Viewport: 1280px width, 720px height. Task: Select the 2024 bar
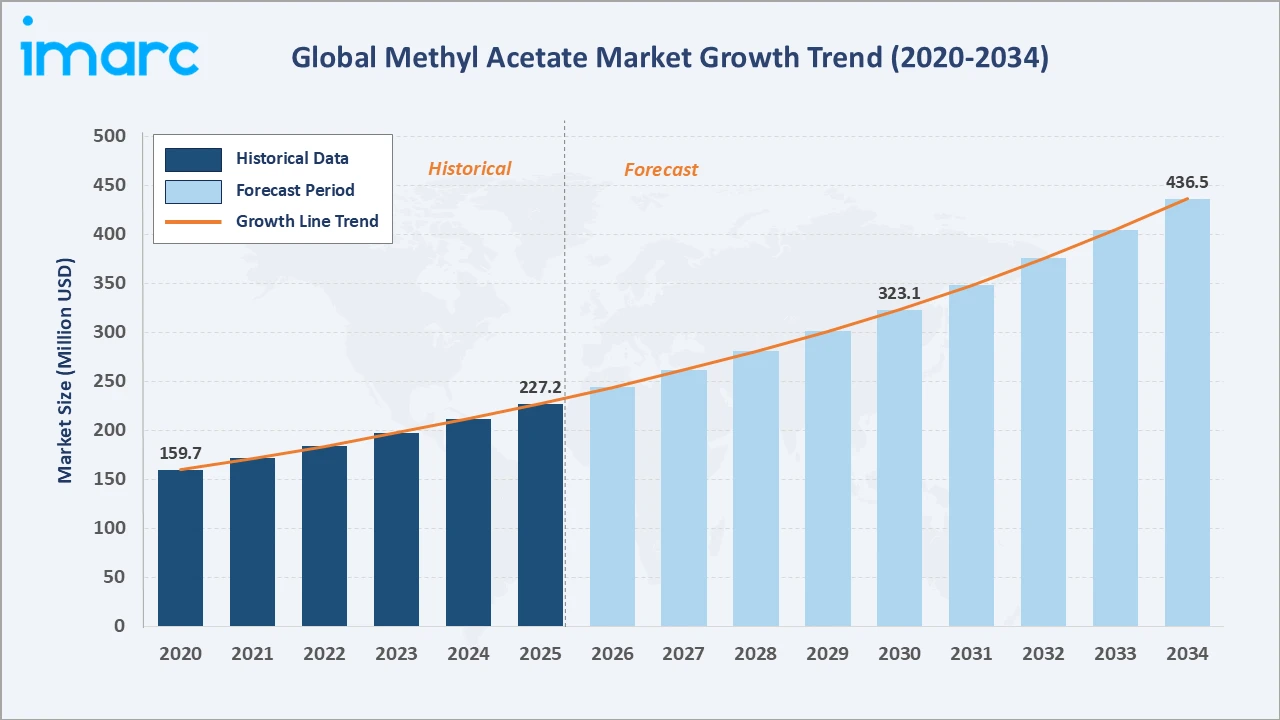tap(468, 523)
